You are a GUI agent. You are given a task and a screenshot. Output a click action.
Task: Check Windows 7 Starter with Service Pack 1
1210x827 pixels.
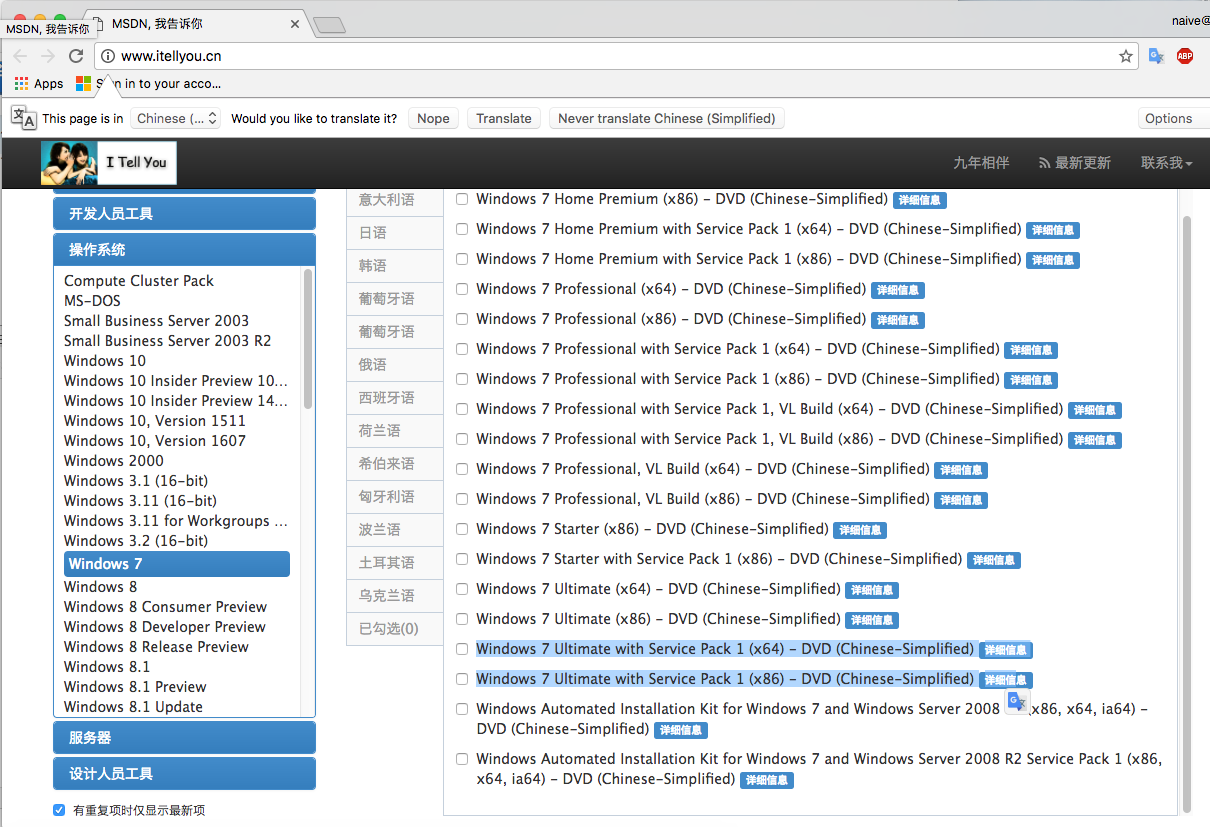(462, 559)
